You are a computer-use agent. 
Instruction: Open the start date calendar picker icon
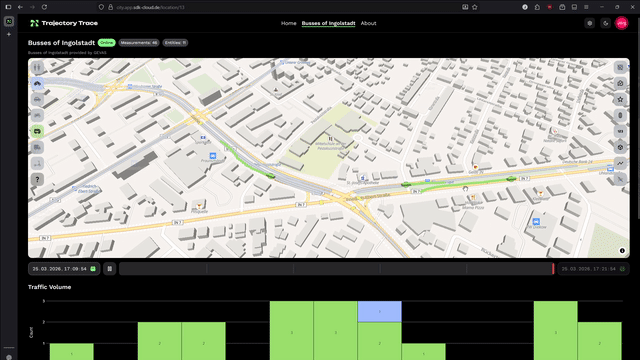(x=93, y=269)
